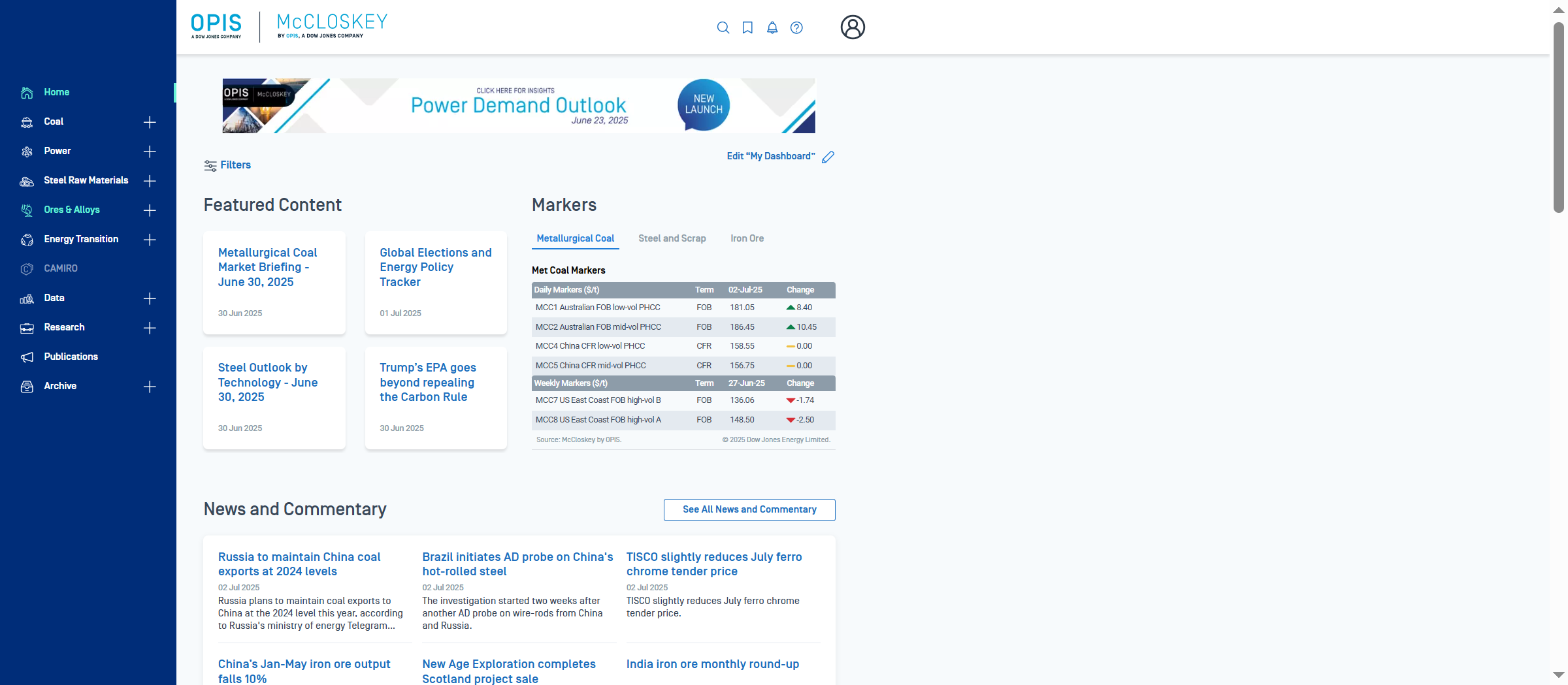Open the notifications bell

(772, 27)
